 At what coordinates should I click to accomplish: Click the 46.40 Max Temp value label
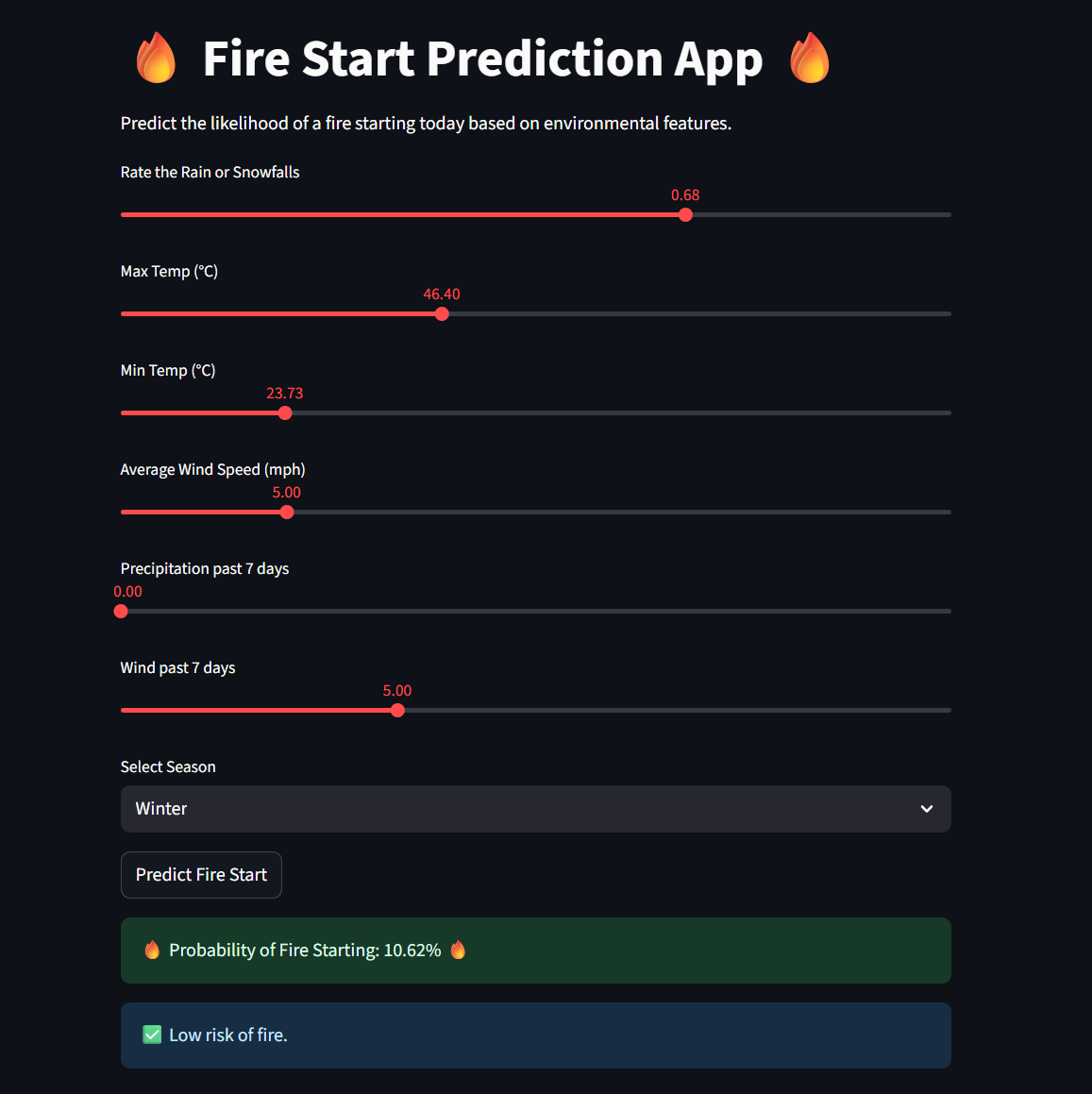point(442,295)
